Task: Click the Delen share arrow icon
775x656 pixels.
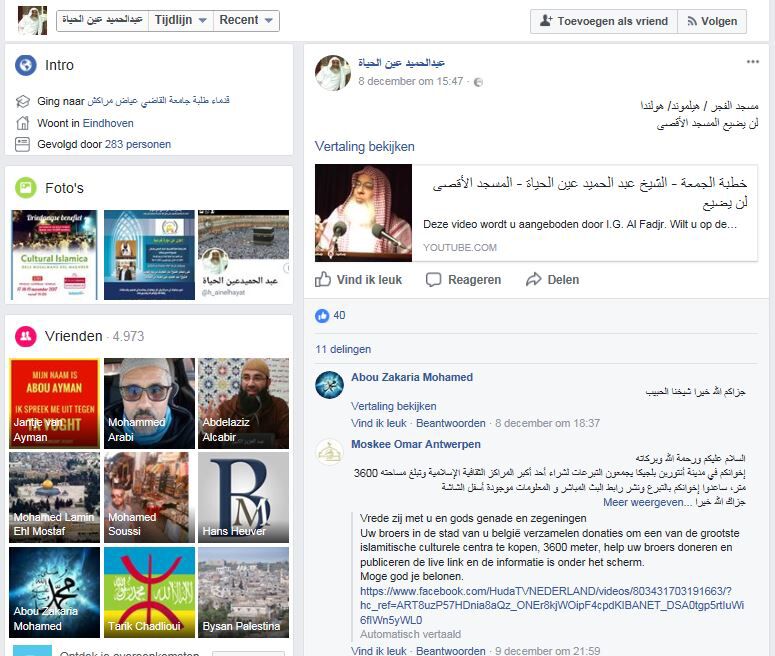Action: tap(534, 279)
